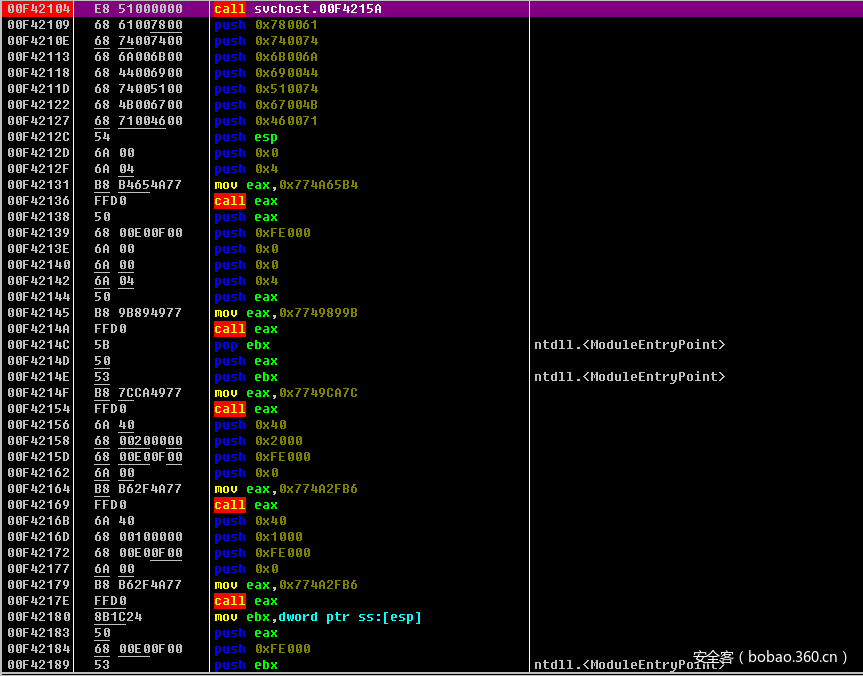Select hex bytes E8 51000000

click(138, 9)
